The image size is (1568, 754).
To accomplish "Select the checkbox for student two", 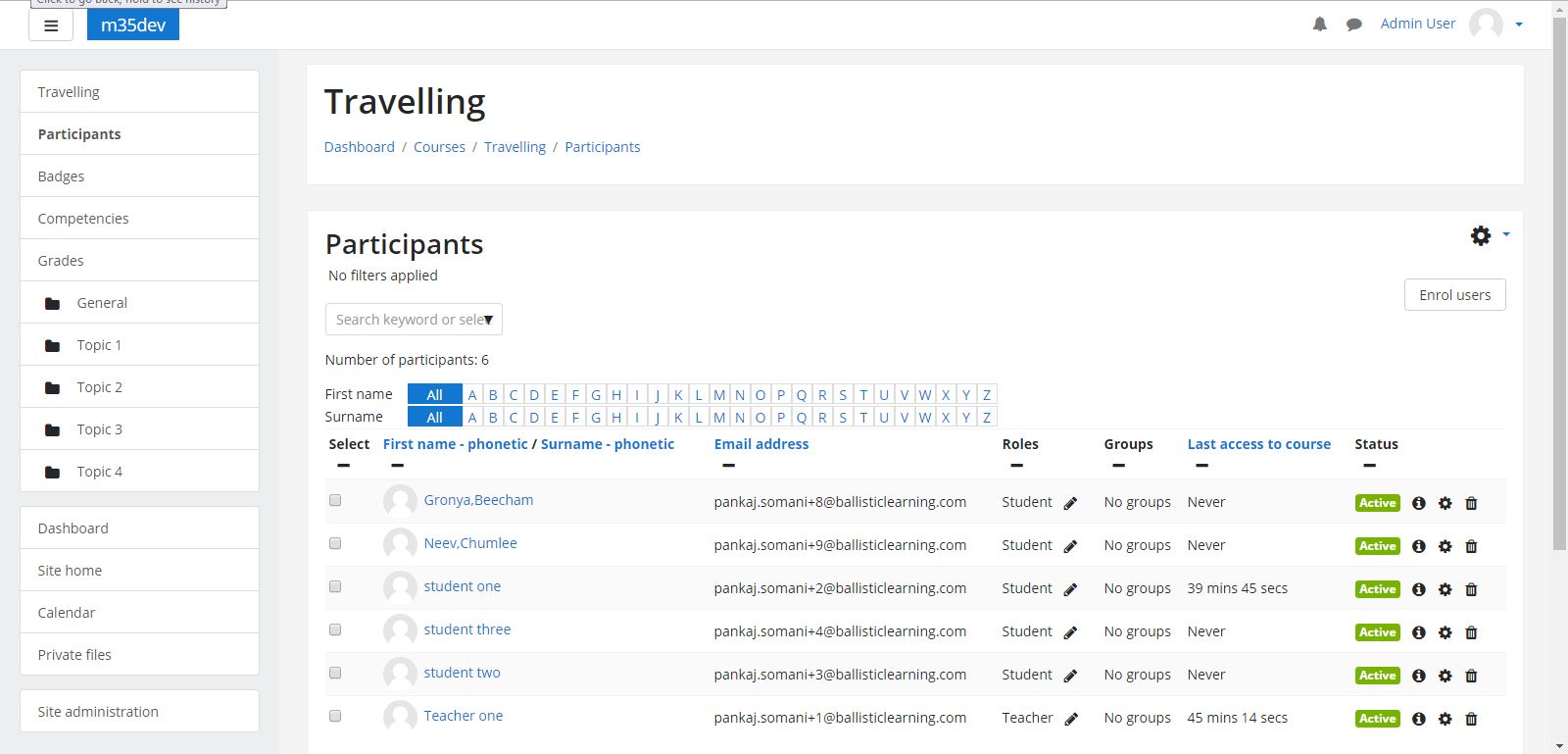I will click(335, 673).
